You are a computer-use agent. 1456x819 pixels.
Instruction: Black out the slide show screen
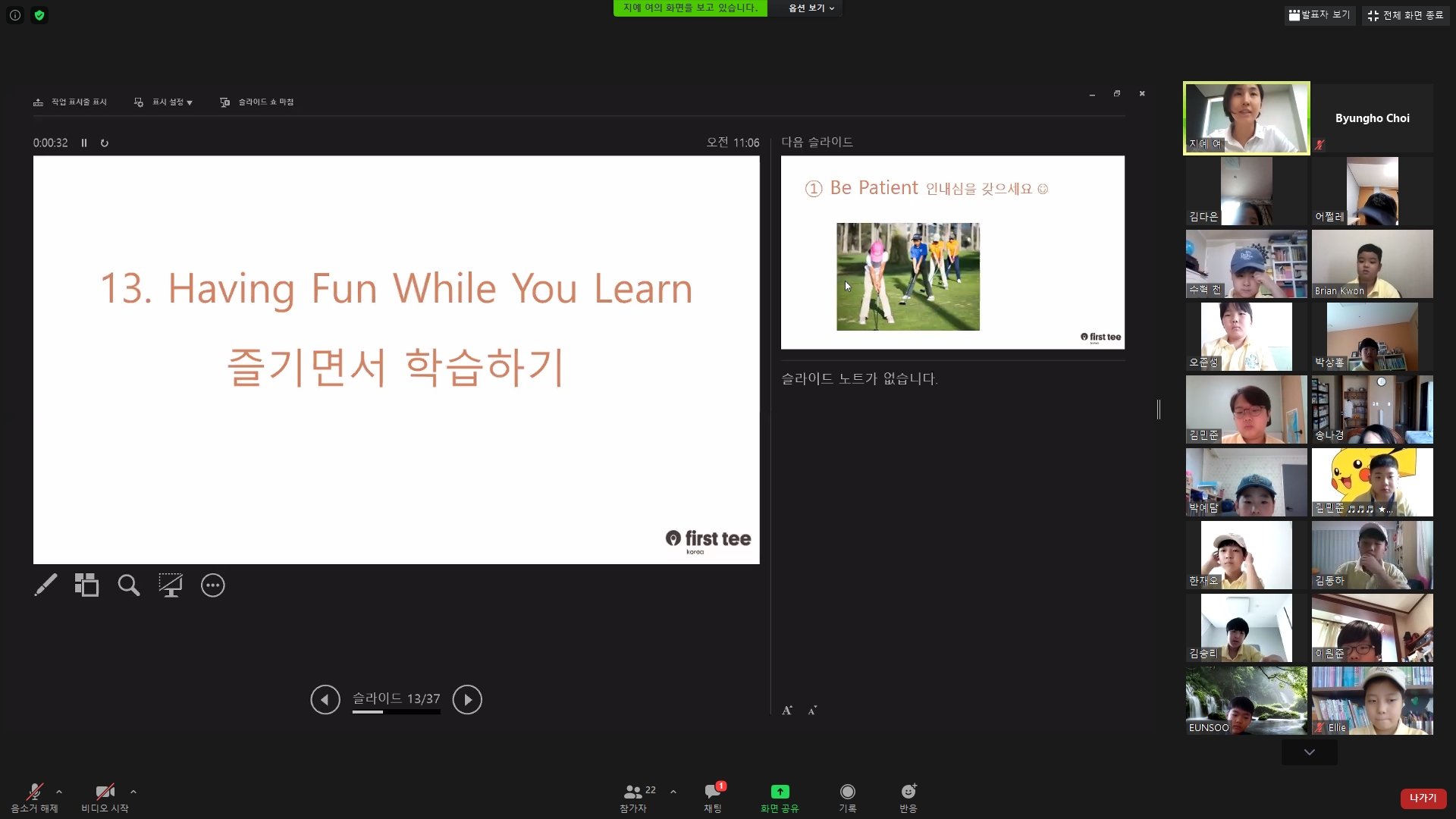[x=170, y=585]
